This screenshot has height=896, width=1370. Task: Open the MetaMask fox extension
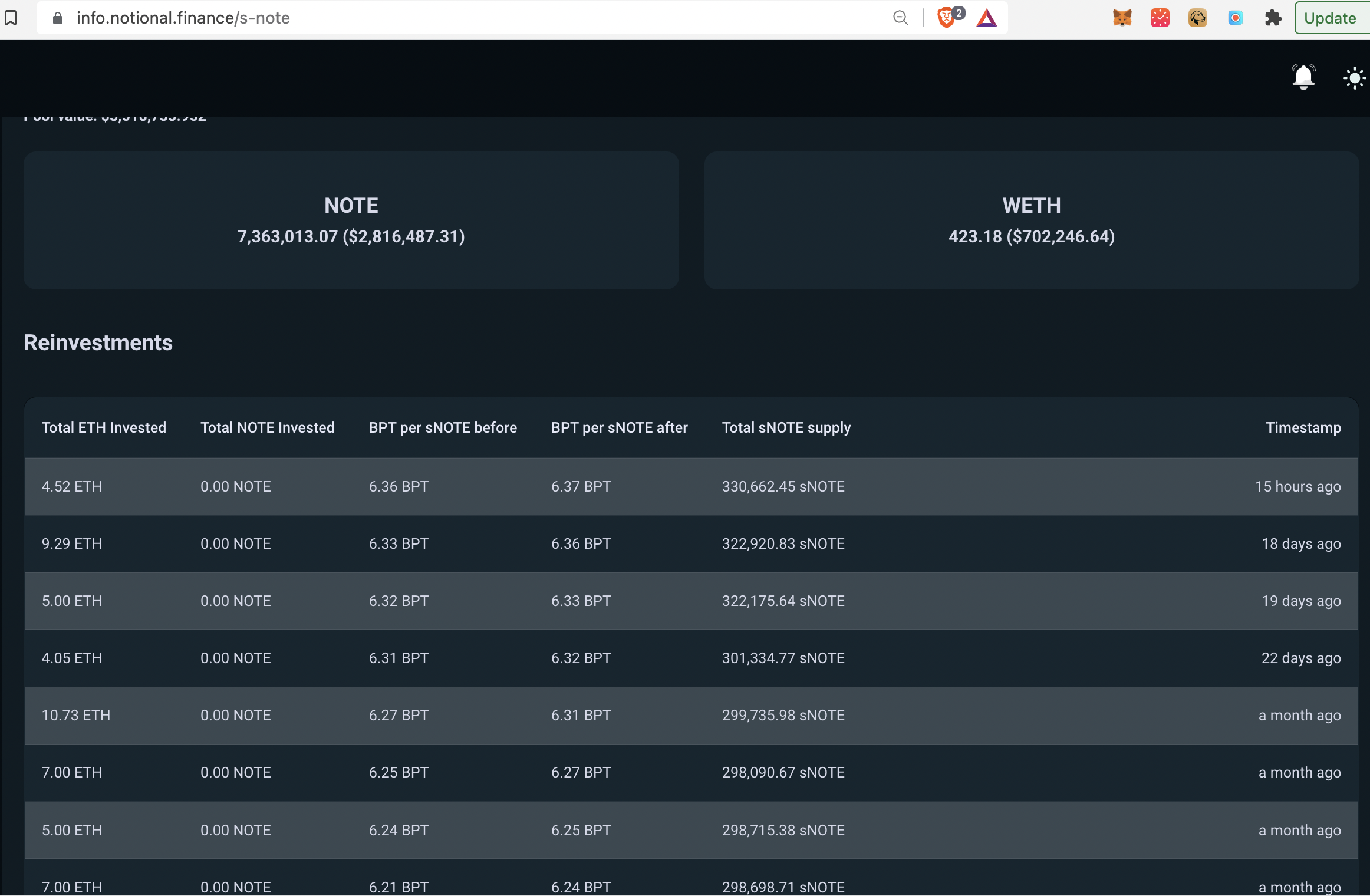click(1122, 18)
